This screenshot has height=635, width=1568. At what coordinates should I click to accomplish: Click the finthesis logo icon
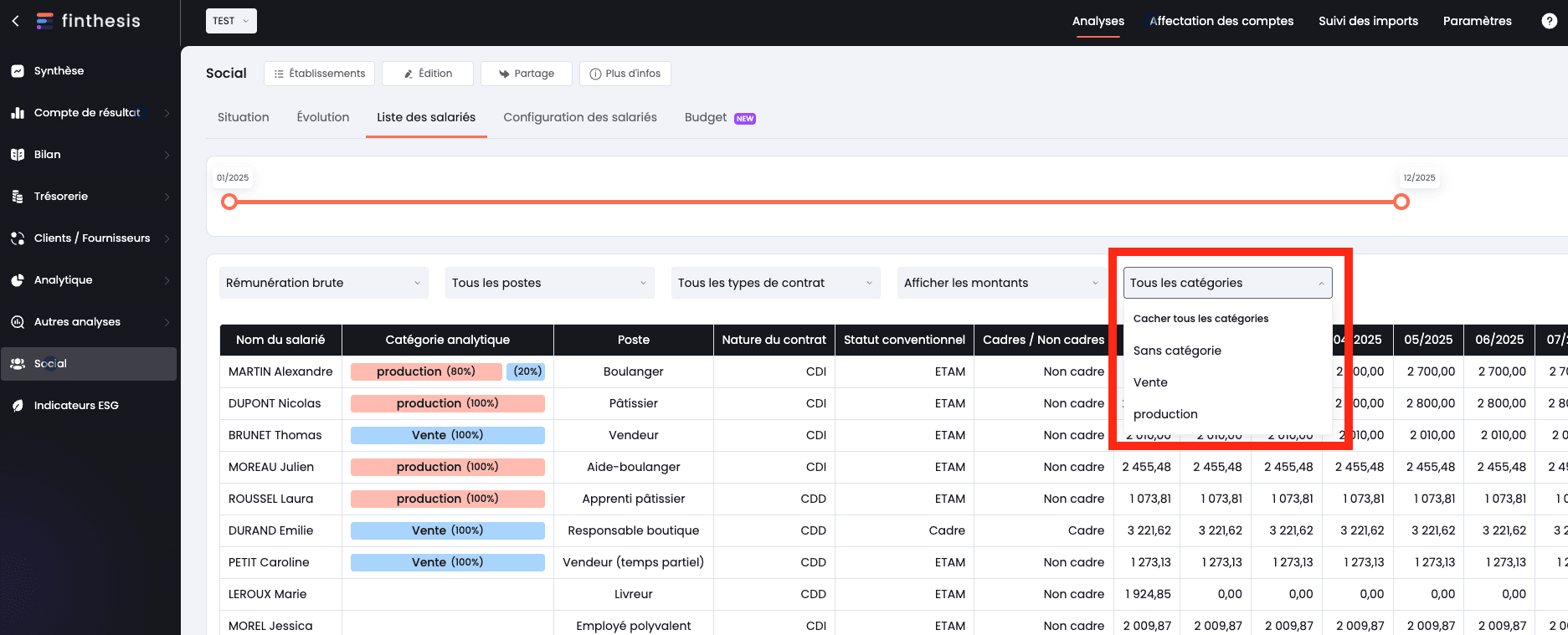44,21
